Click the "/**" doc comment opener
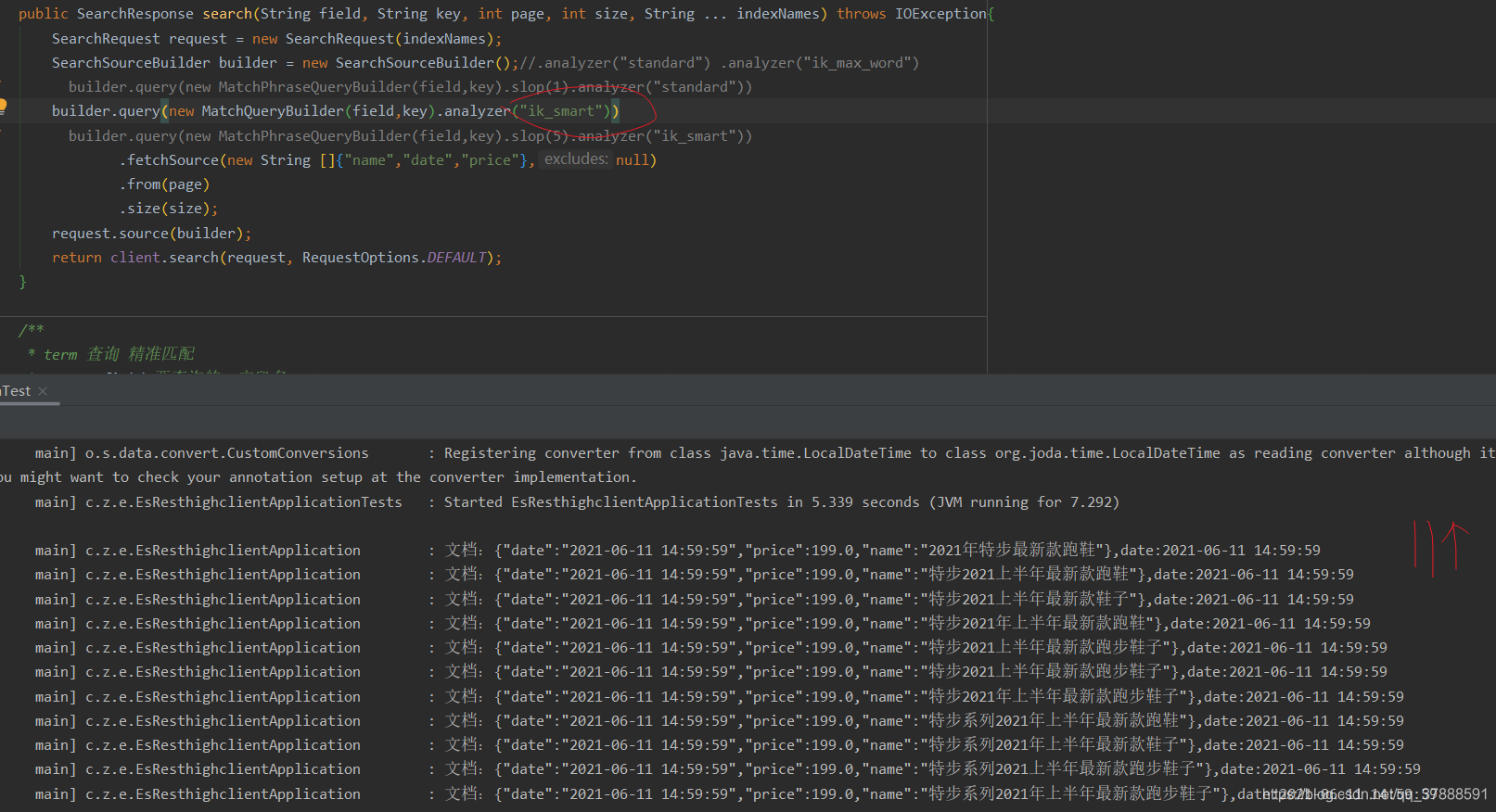The image size is (1496, 812). [32, 330]
